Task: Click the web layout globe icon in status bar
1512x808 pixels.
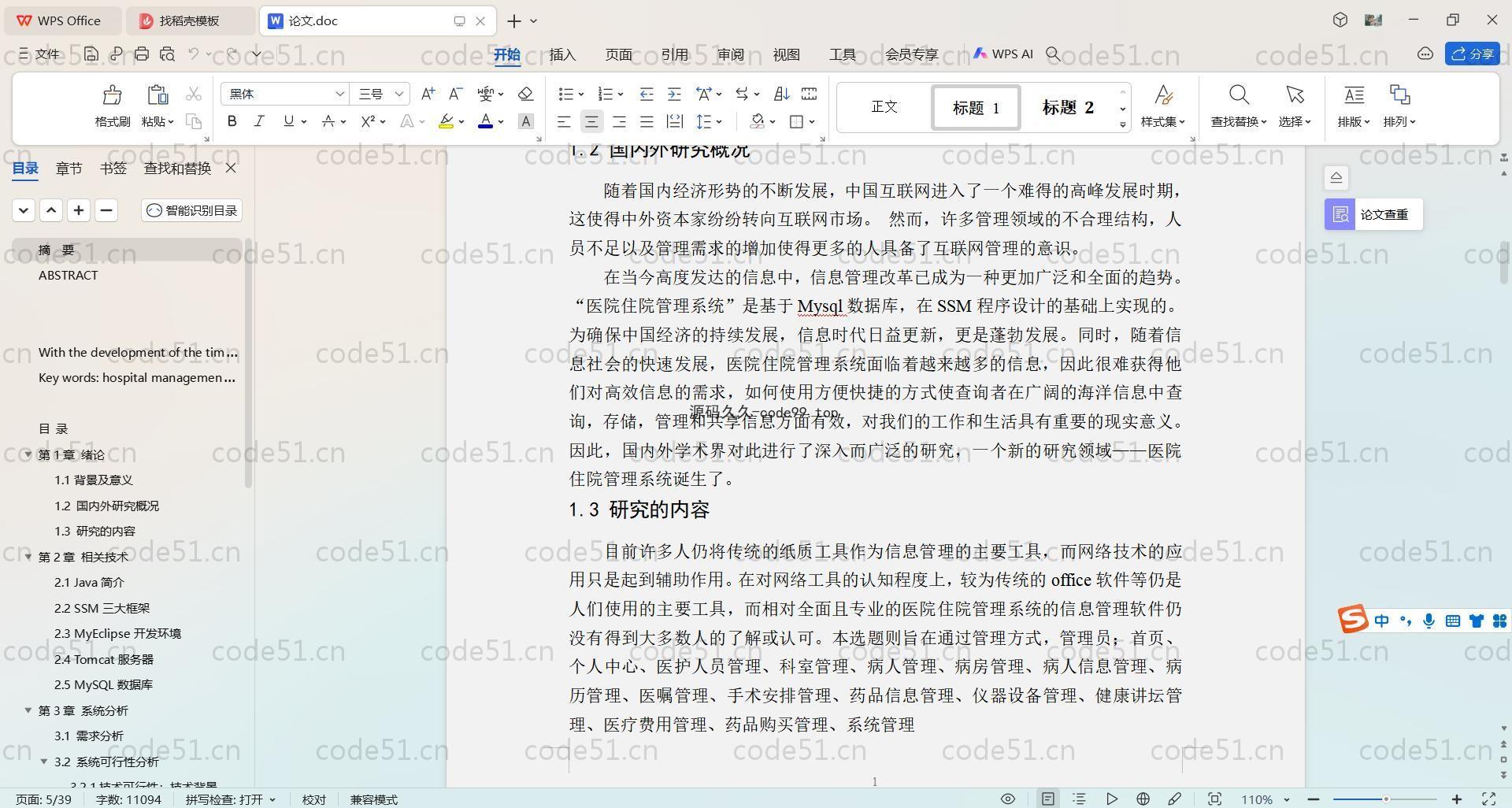Action: tap(1143, 799)
